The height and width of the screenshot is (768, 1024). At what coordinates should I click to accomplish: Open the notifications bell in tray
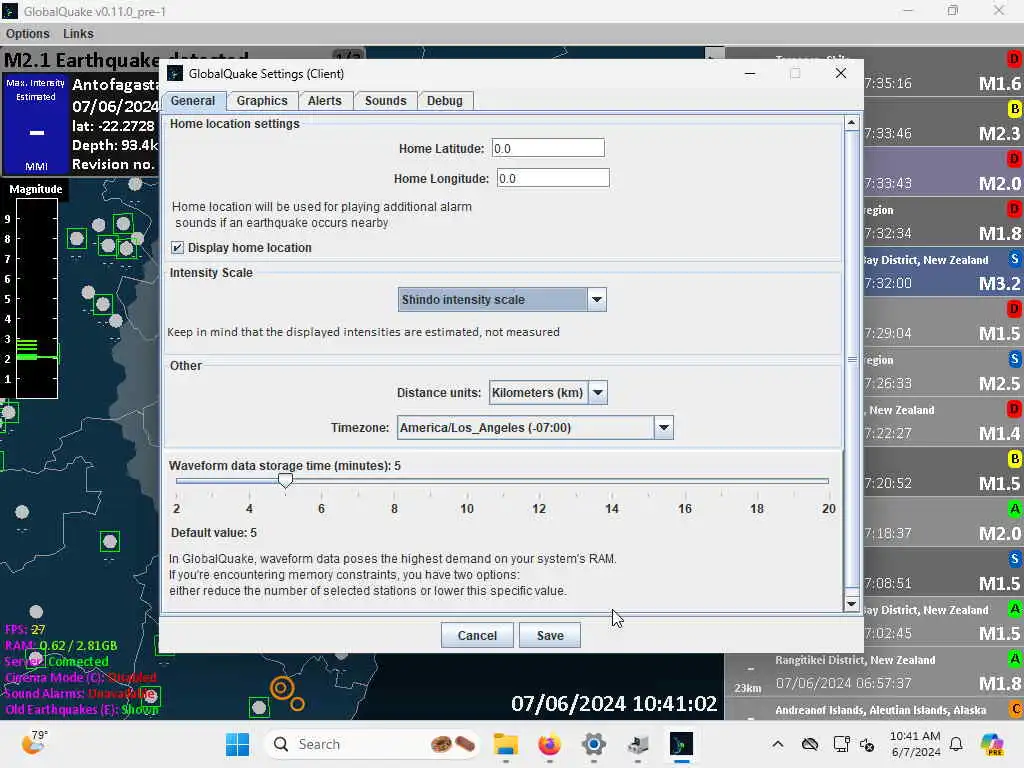(956, 744)
